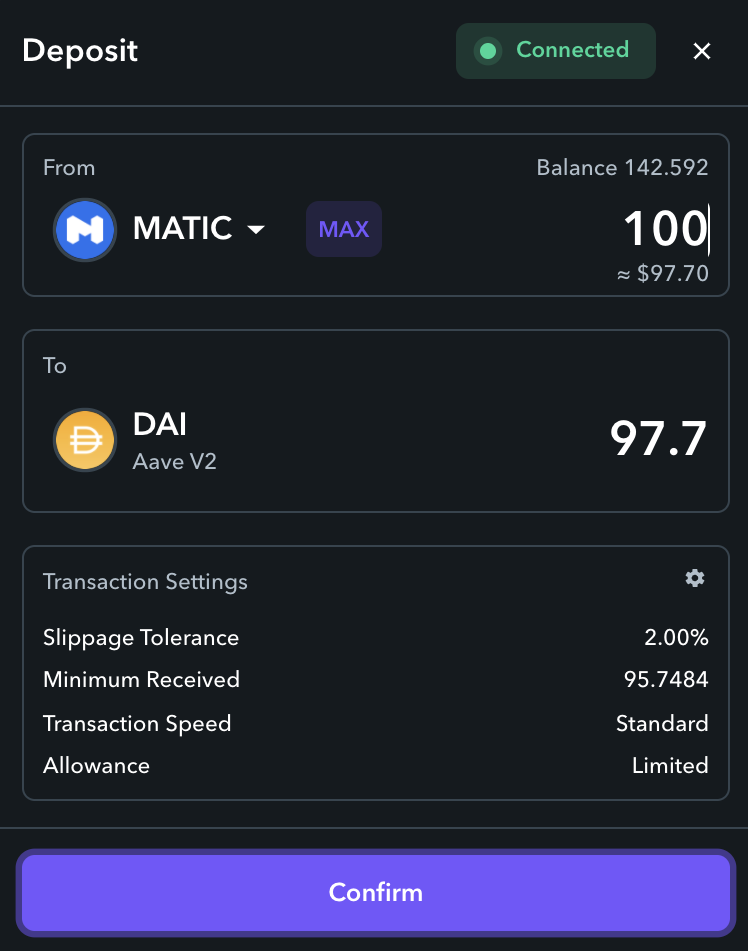Image resolution: width=748 pixels, height=951 pixels.
Task: Click the DAI token name
Action: click(160, 424)
